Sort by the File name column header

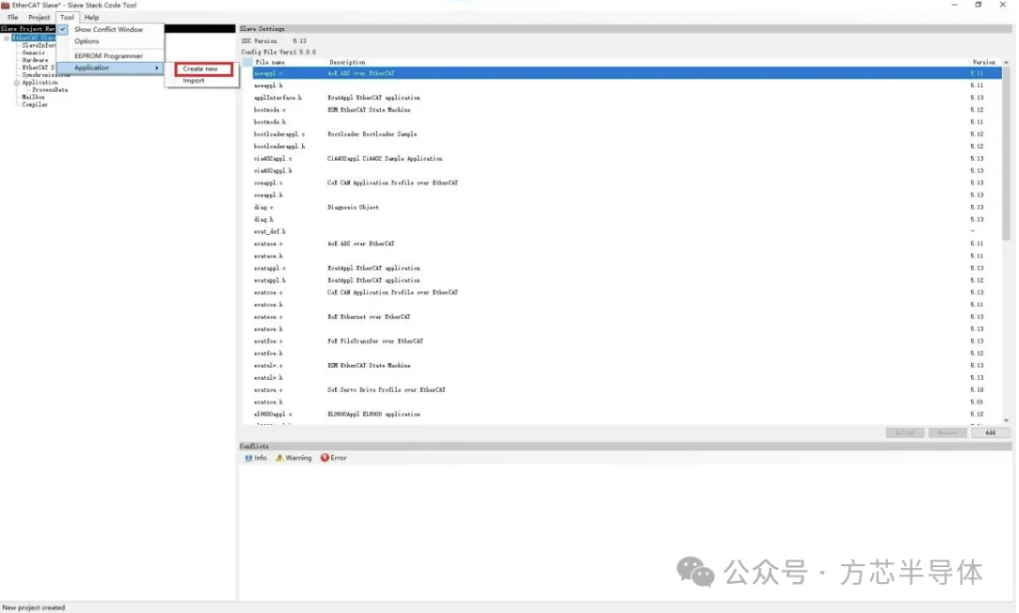click(270, 62)
